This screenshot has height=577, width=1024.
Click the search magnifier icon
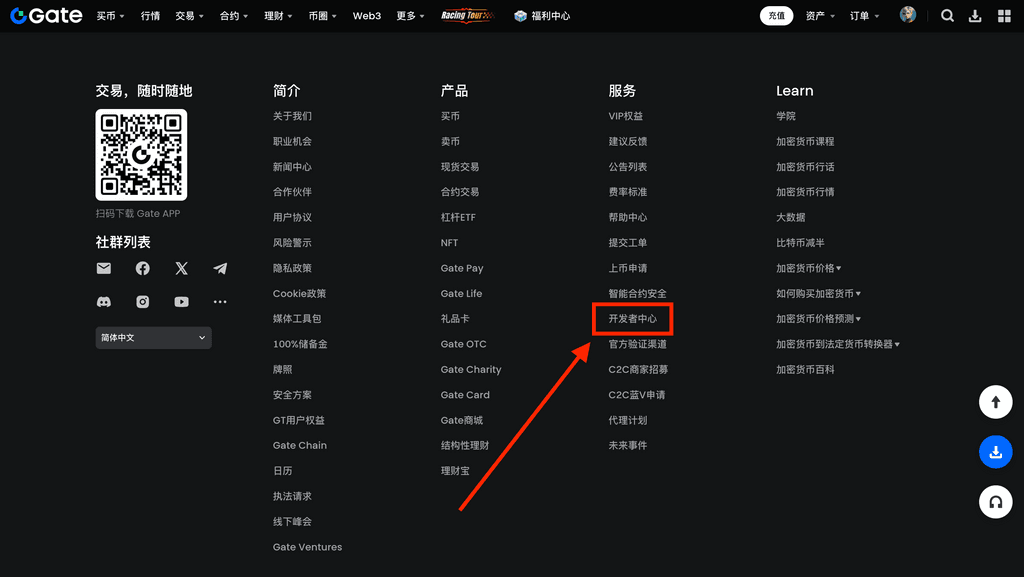pos(947,16)
